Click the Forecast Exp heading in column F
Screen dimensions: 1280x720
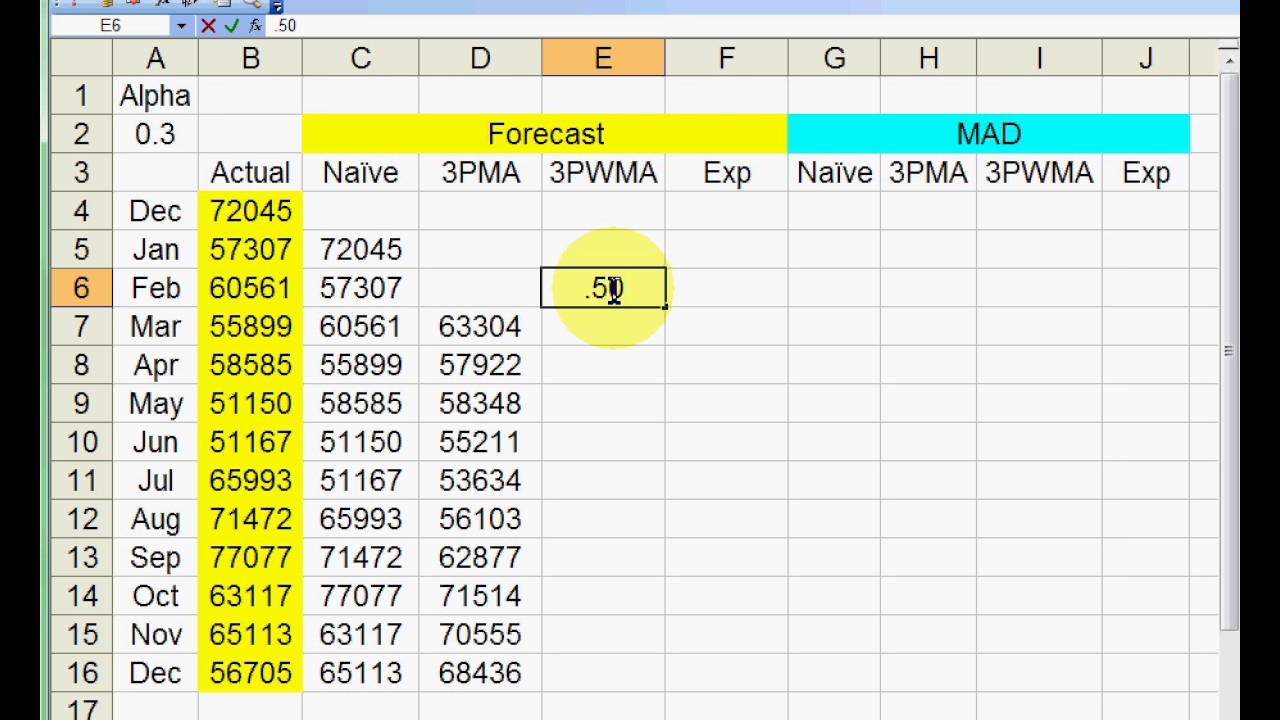pos(726,173)
